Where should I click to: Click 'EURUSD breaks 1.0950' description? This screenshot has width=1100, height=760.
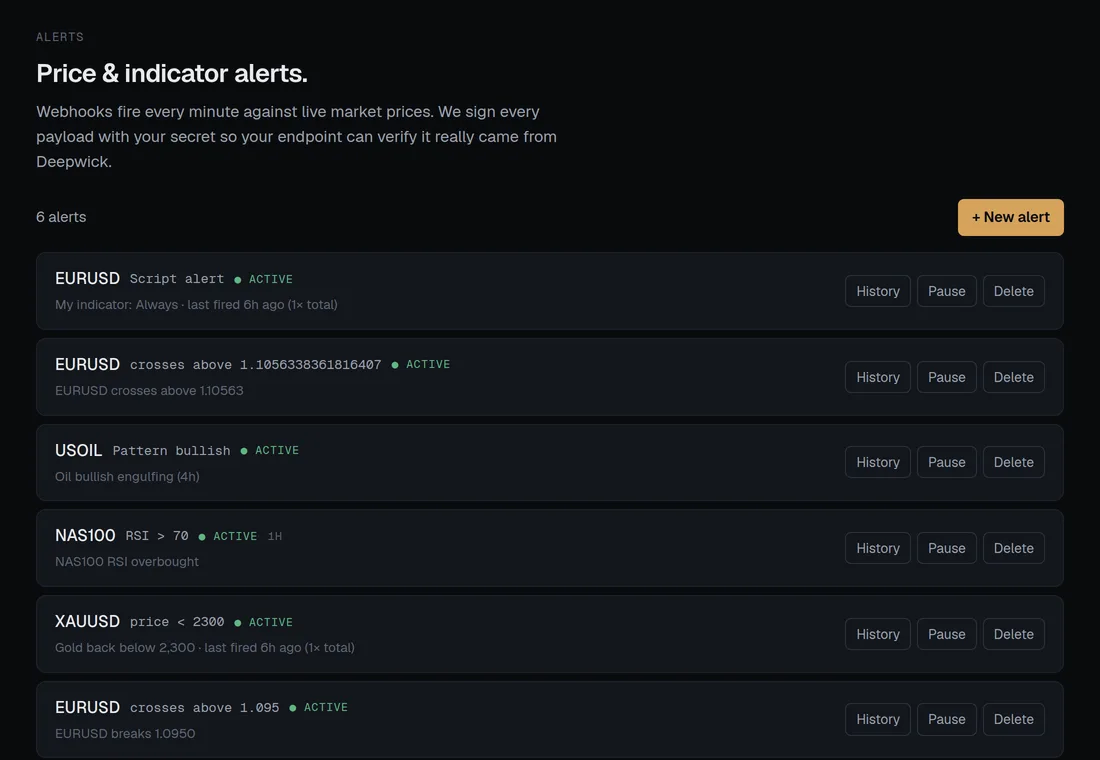[x=125, y=733]
